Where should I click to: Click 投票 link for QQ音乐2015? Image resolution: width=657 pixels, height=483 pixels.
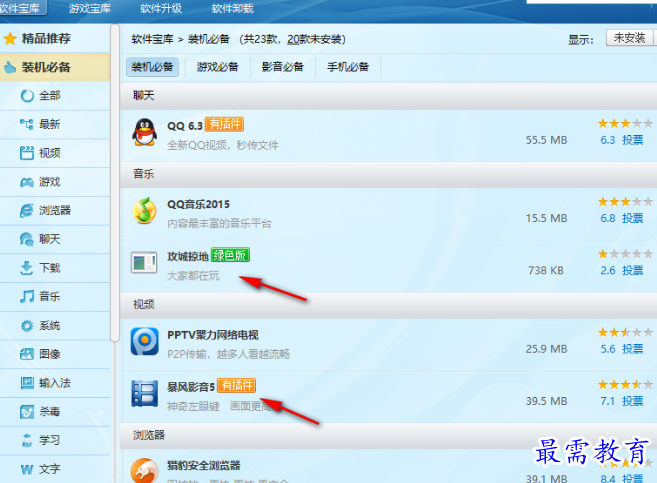coord(633,218)
